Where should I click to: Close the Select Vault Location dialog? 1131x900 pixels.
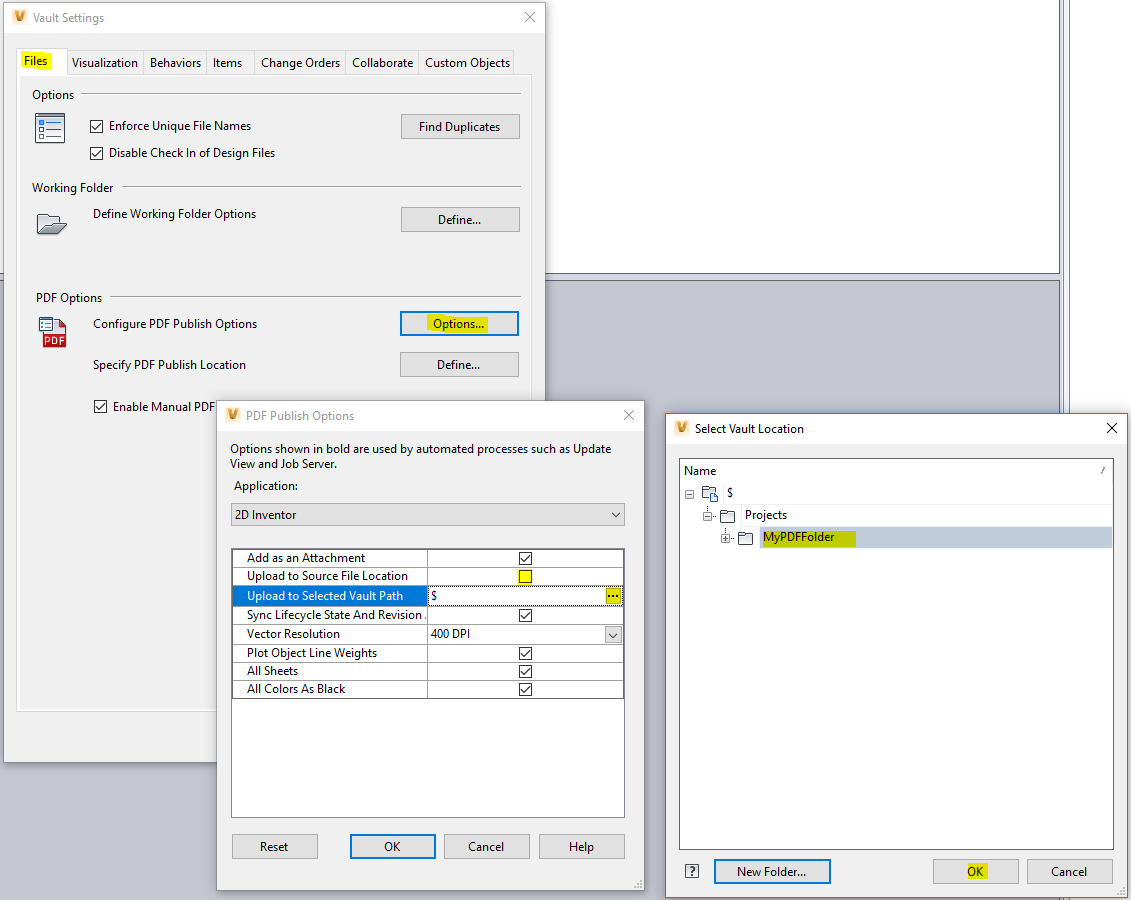pyautogui.click(x=1112, y=428)
